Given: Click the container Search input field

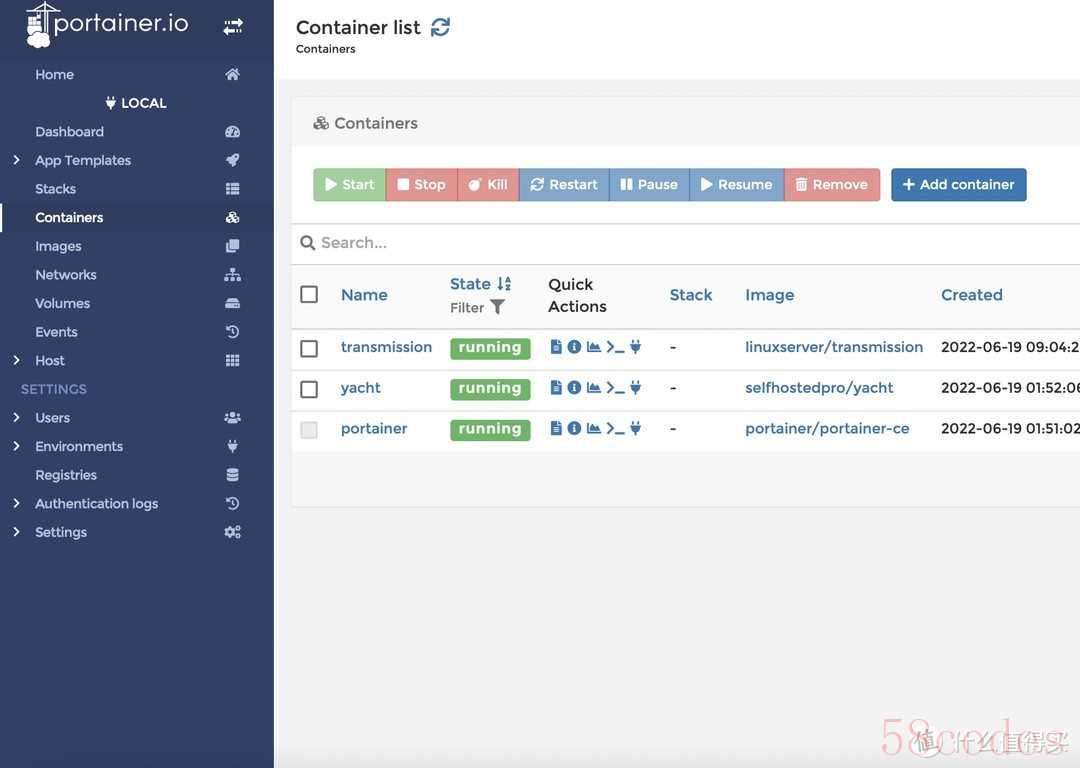Looking at the screenshot, I should click(x=689, y=242).
